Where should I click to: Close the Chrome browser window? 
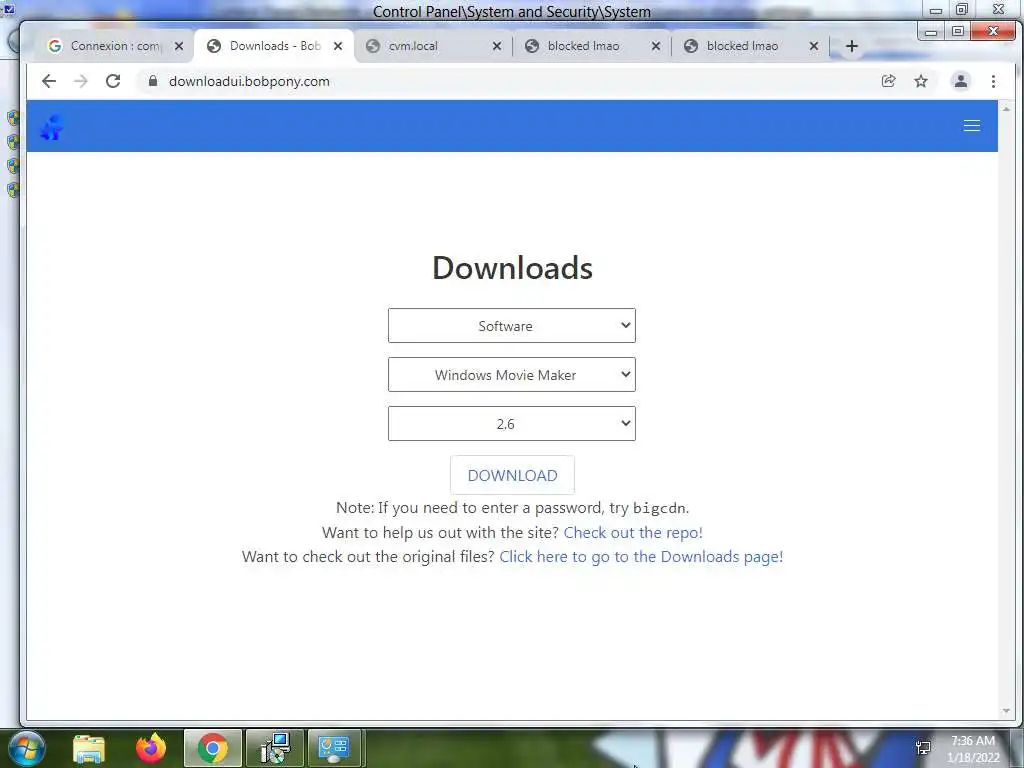[993, 31]
